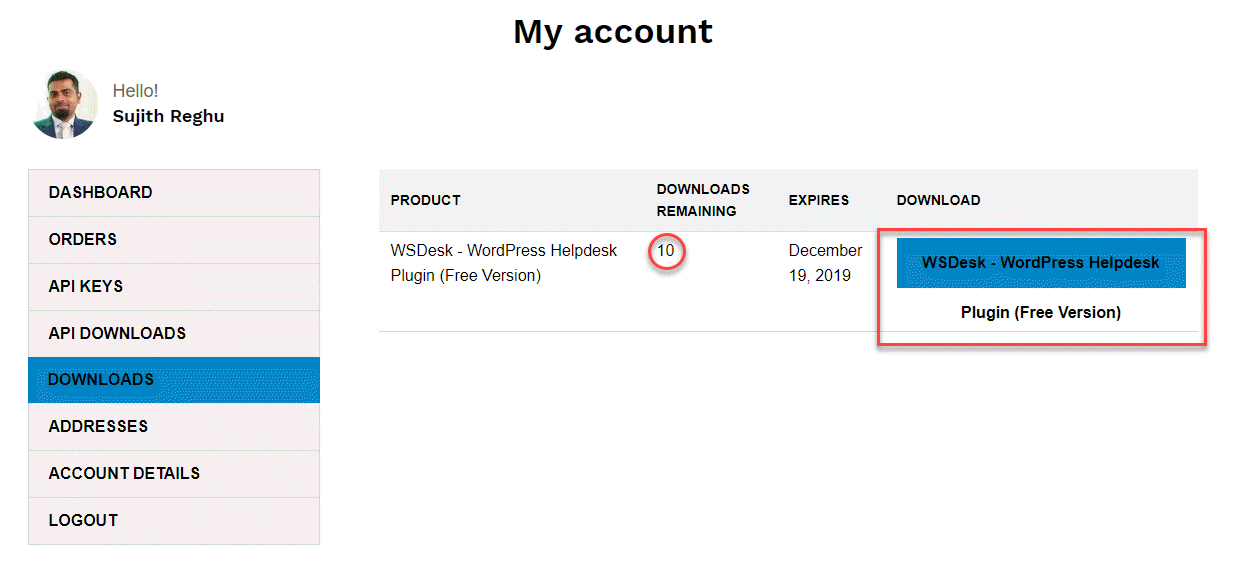Click the Sujith Reghu profile avatar photo
This screenshot has width=1241, height=568.
click(64, 104)
